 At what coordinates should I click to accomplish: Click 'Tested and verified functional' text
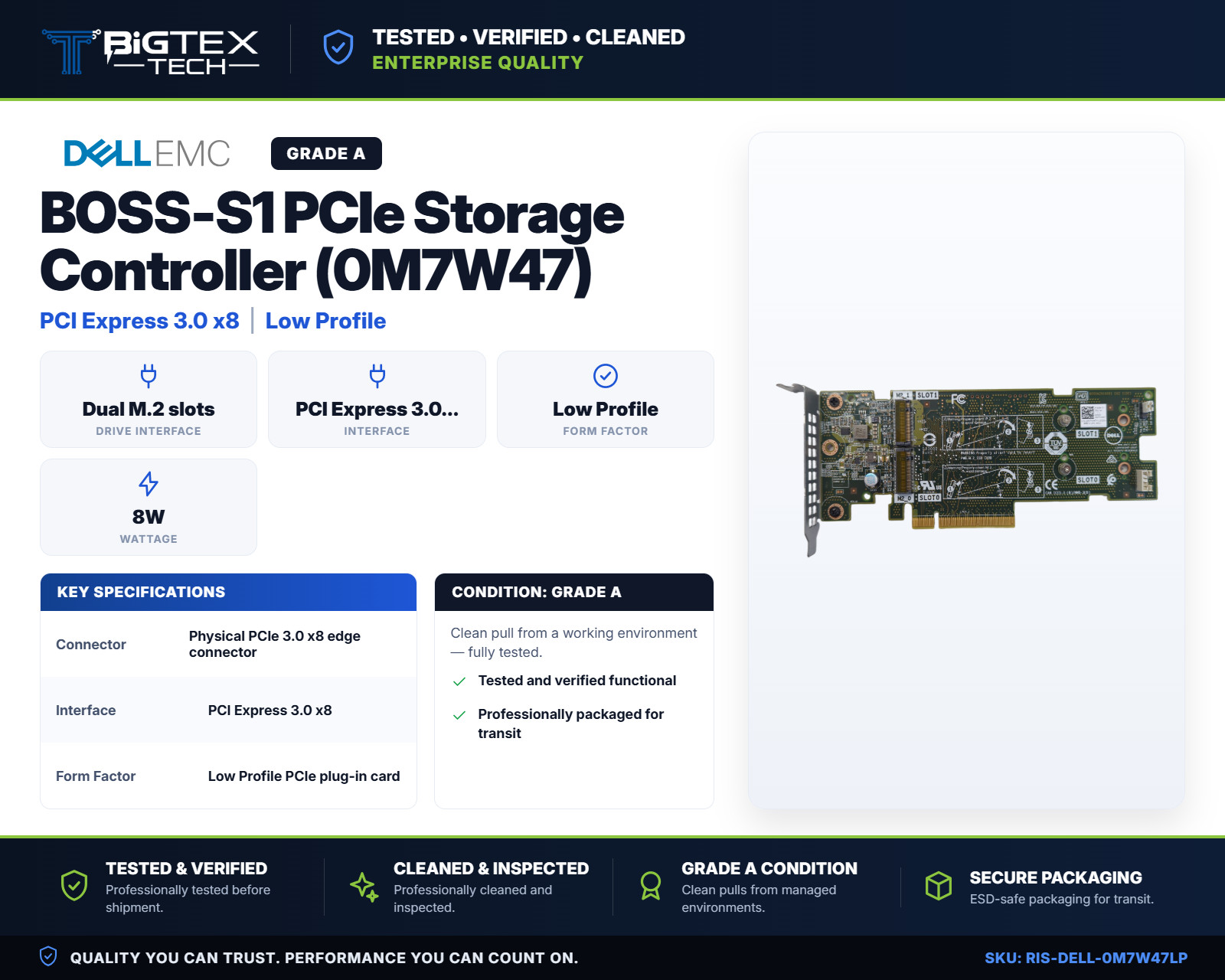click(x=577, y=681)
